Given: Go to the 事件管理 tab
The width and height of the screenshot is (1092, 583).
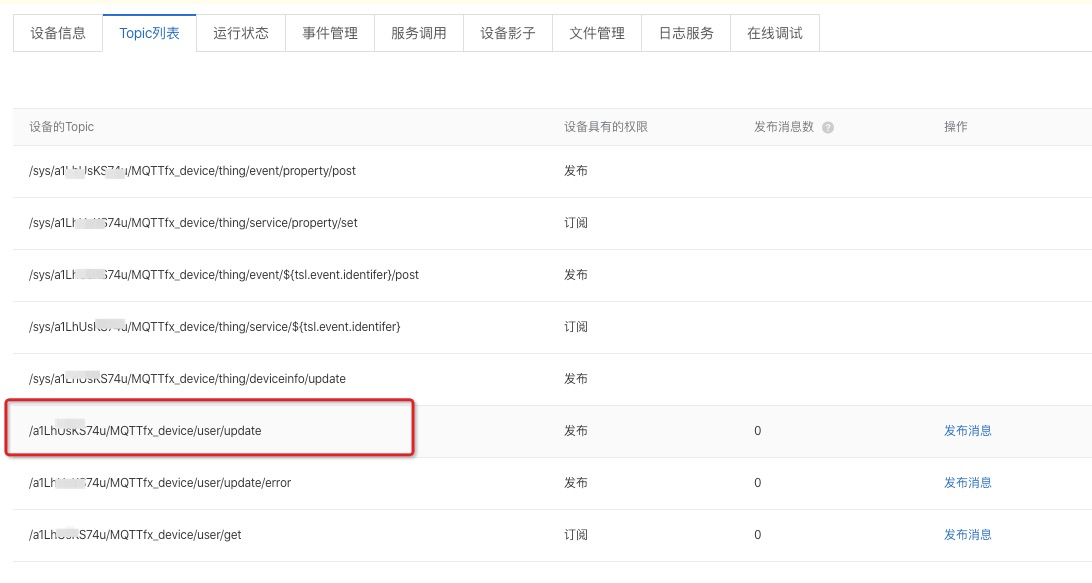Looking at the screenshot, I should pos(330,33).
